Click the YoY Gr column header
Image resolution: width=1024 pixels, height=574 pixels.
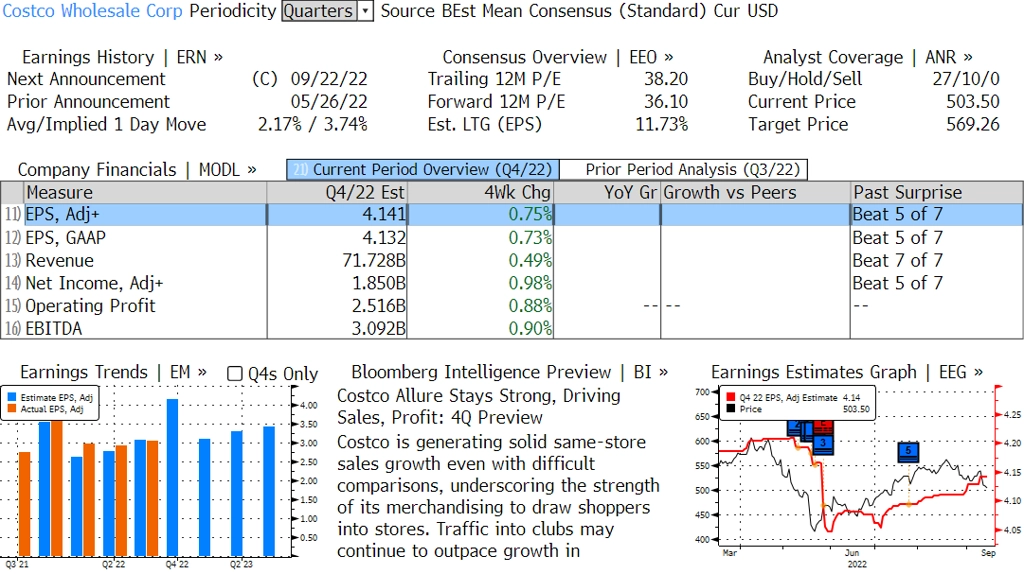coord(607,193)
